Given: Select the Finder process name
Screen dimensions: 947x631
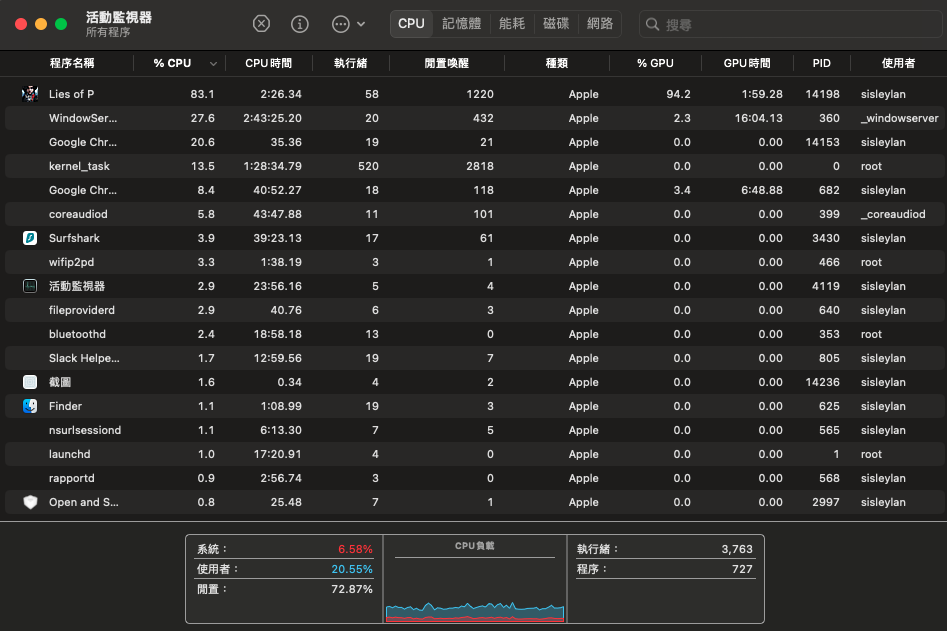Looking at the screenshot, I should point(65,406).
